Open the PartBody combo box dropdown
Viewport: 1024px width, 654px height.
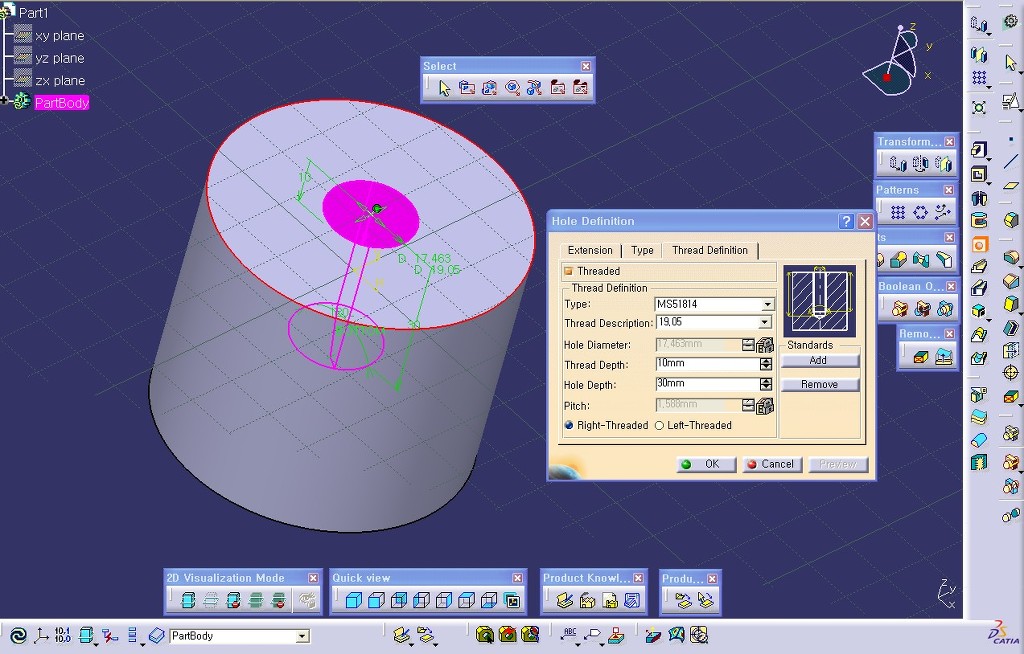(302, 636)
